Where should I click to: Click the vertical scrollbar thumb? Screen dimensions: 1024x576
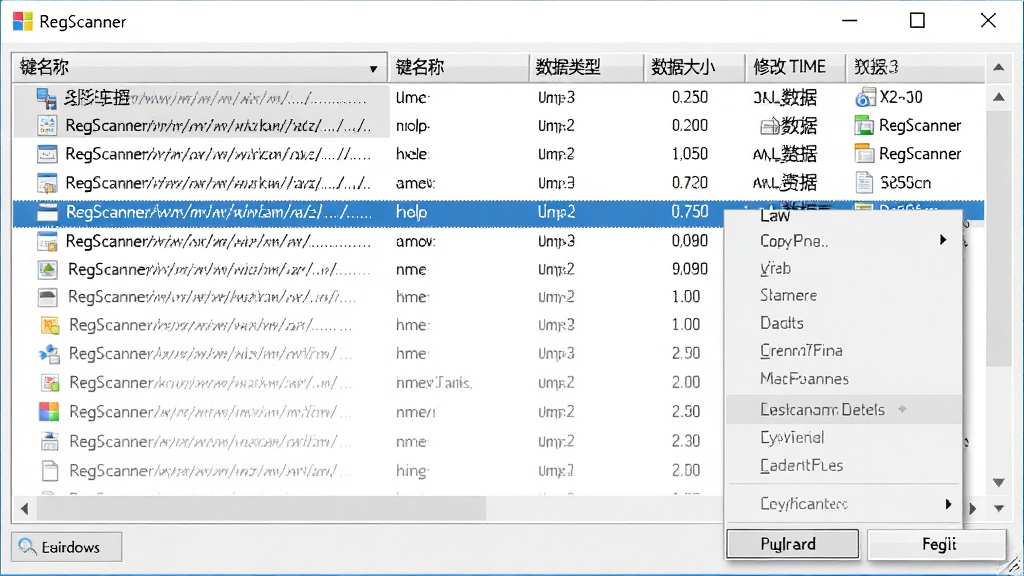(999, 238)
